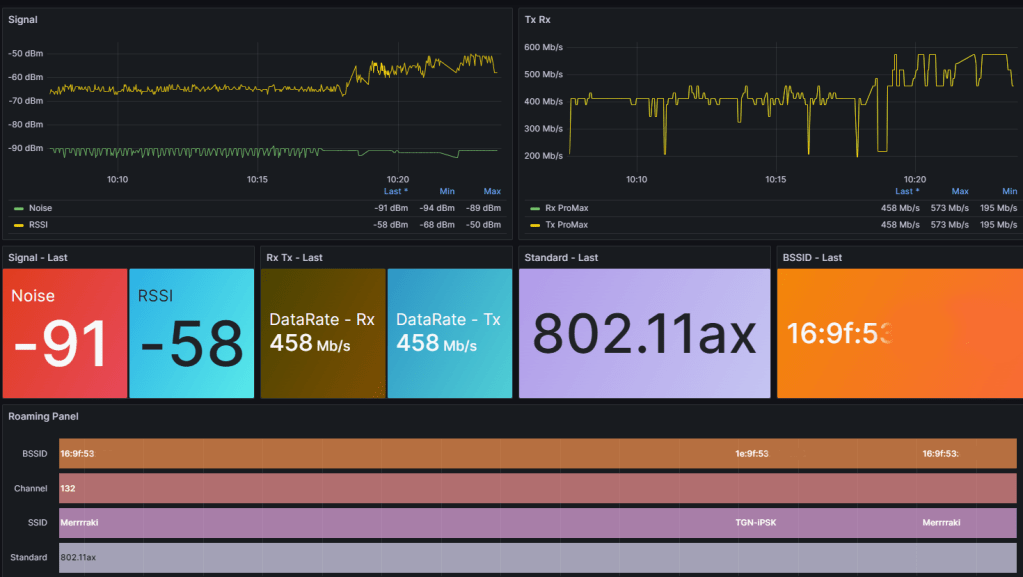Toggle RSSI series via its legend label
Screen dimensions: 1023x577
pyautogui.click(x=39, y=225)
